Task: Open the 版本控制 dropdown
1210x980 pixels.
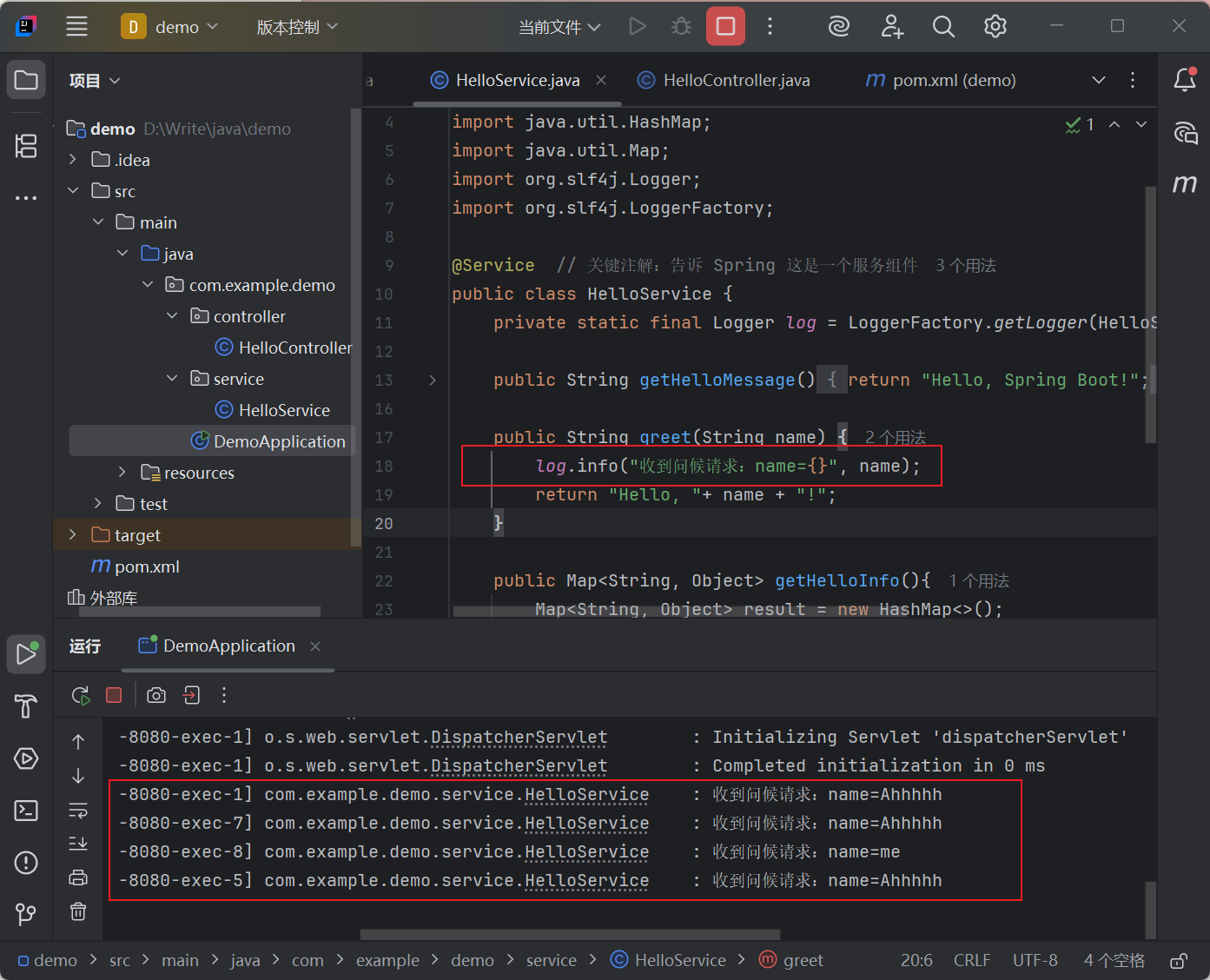Action: (x=297, y=27)
